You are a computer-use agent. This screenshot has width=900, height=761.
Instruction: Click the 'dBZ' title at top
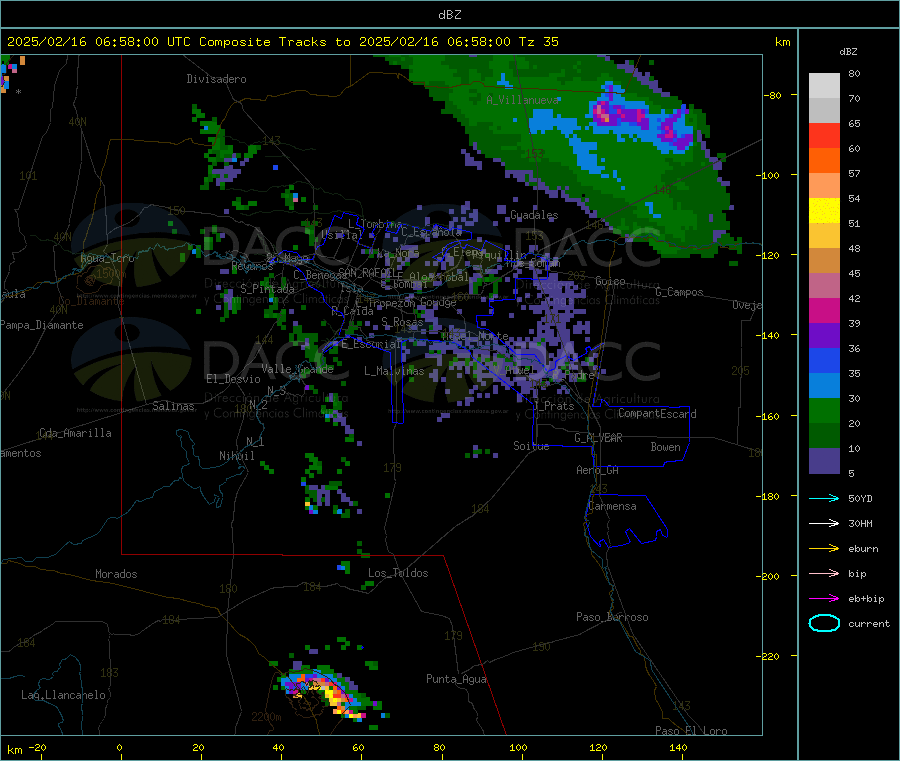pos(449,15)
